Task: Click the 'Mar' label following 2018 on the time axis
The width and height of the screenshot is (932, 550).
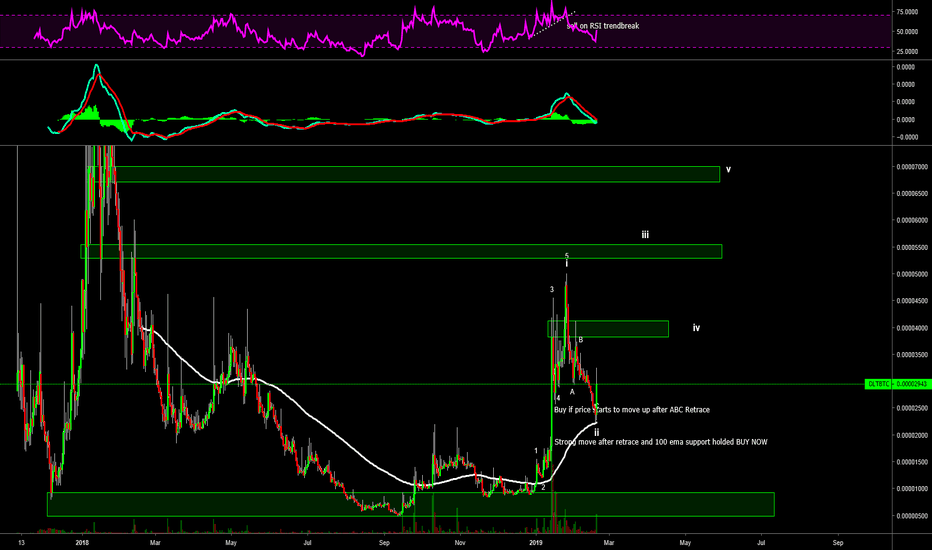Action: [x=155, y=543]
